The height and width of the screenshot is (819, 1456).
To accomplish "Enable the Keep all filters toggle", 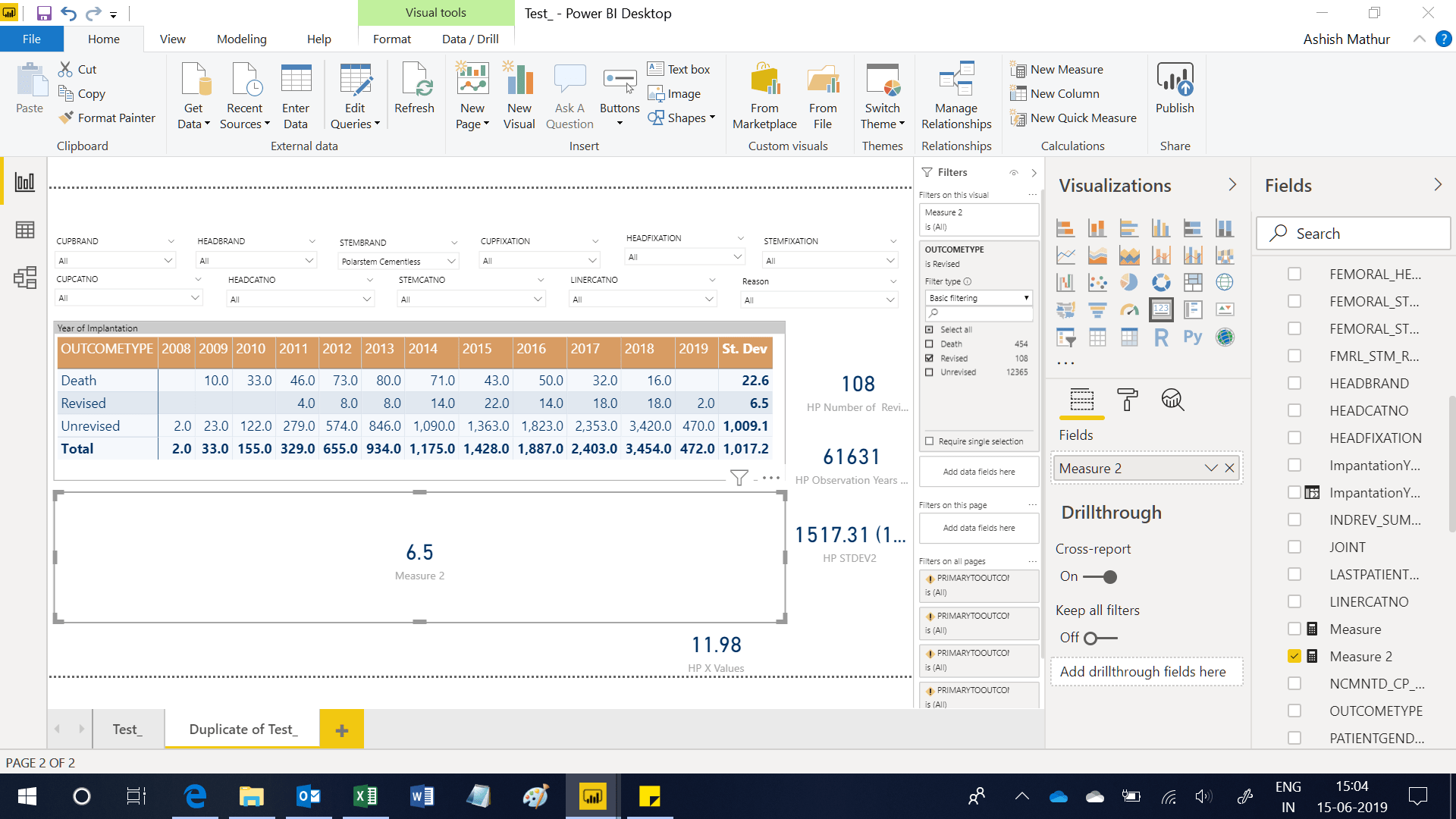I will coord(1100,639).
